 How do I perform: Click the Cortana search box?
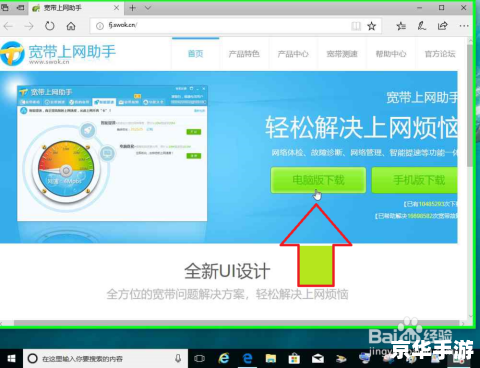[x=105, y=359]
